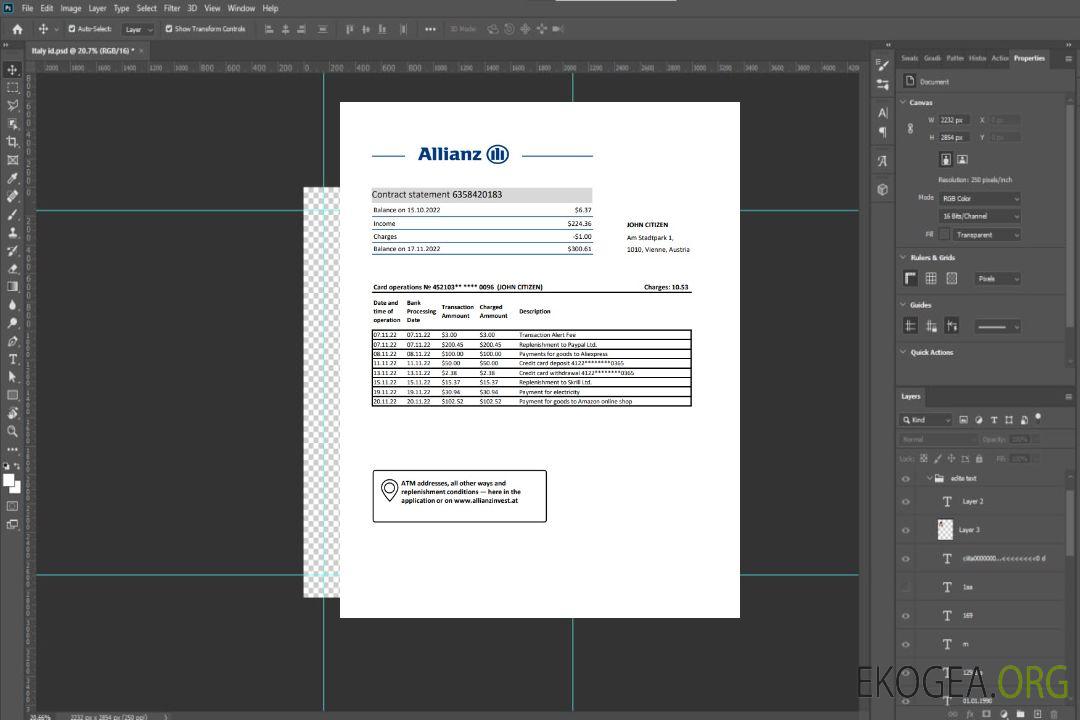This screenshot has width=1080, height=720.
Task: Select the Pen tool
Action: pos(12,341)
